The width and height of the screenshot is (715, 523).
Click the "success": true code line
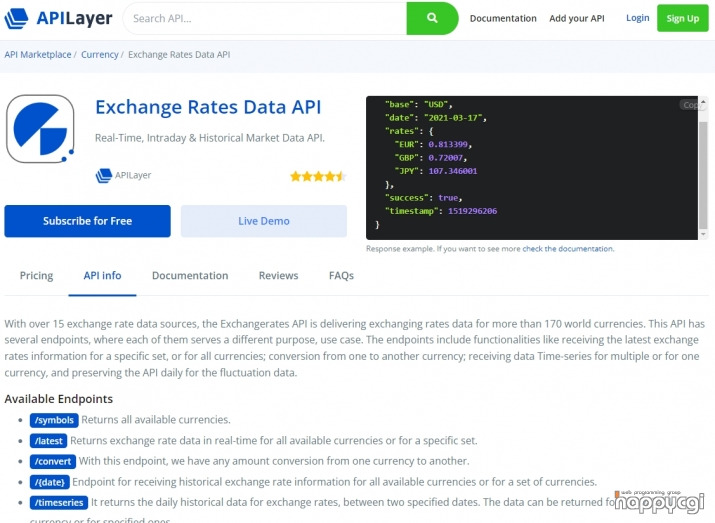424,198
